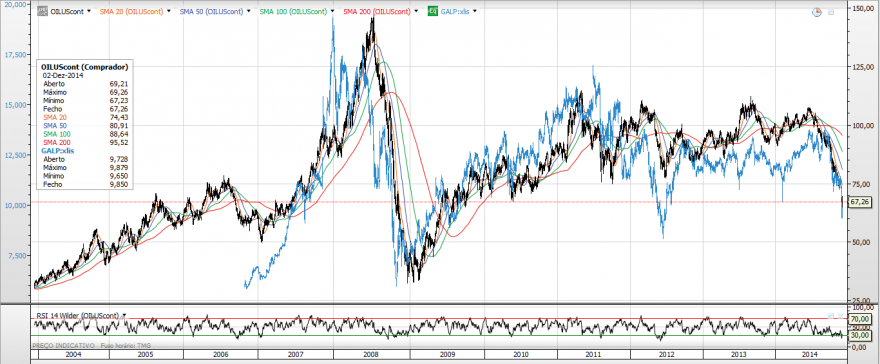880x364 pixels.
Task: Select the OILUScont series label
Action: (x=67, y=11)
